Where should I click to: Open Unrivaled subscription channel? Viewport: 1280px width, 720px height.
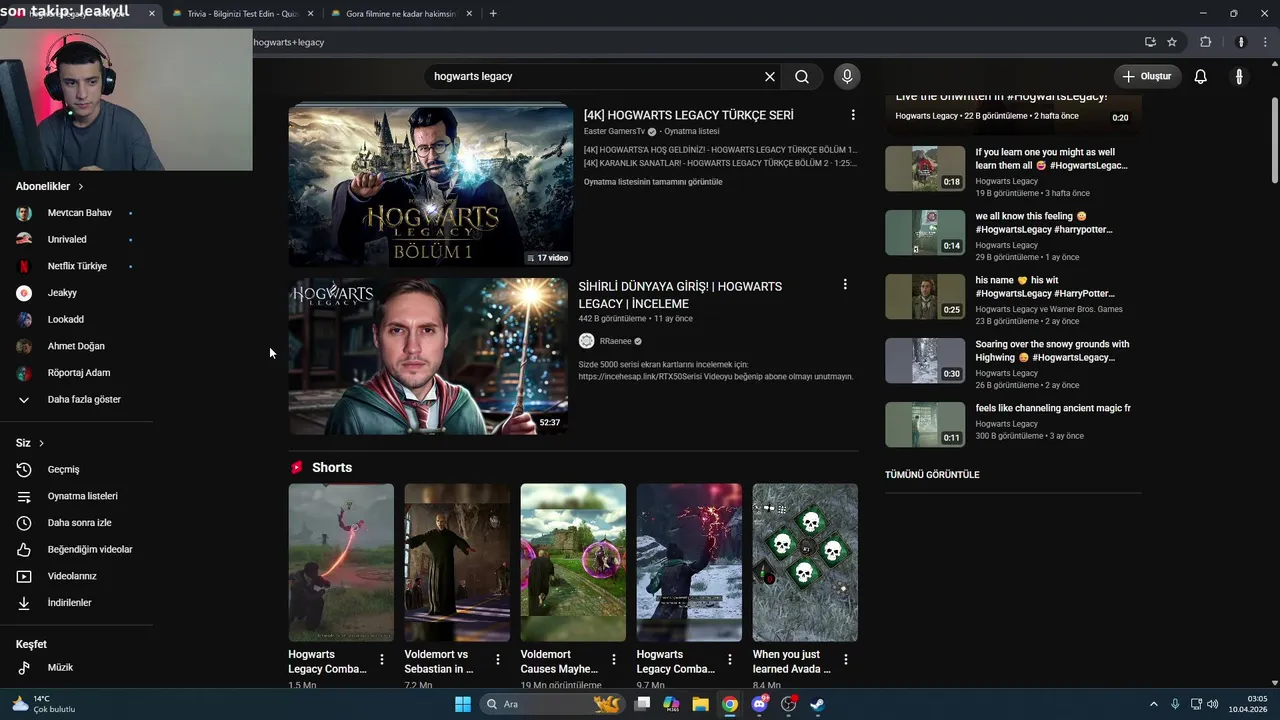coord(77,239)
